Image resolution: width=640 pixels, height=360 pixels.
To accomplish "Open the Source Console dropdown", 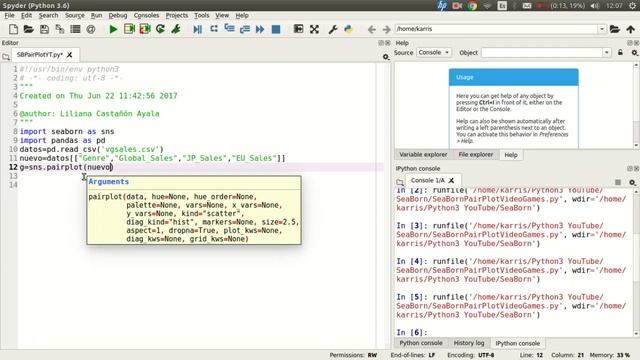I will (x=433, y=53).
